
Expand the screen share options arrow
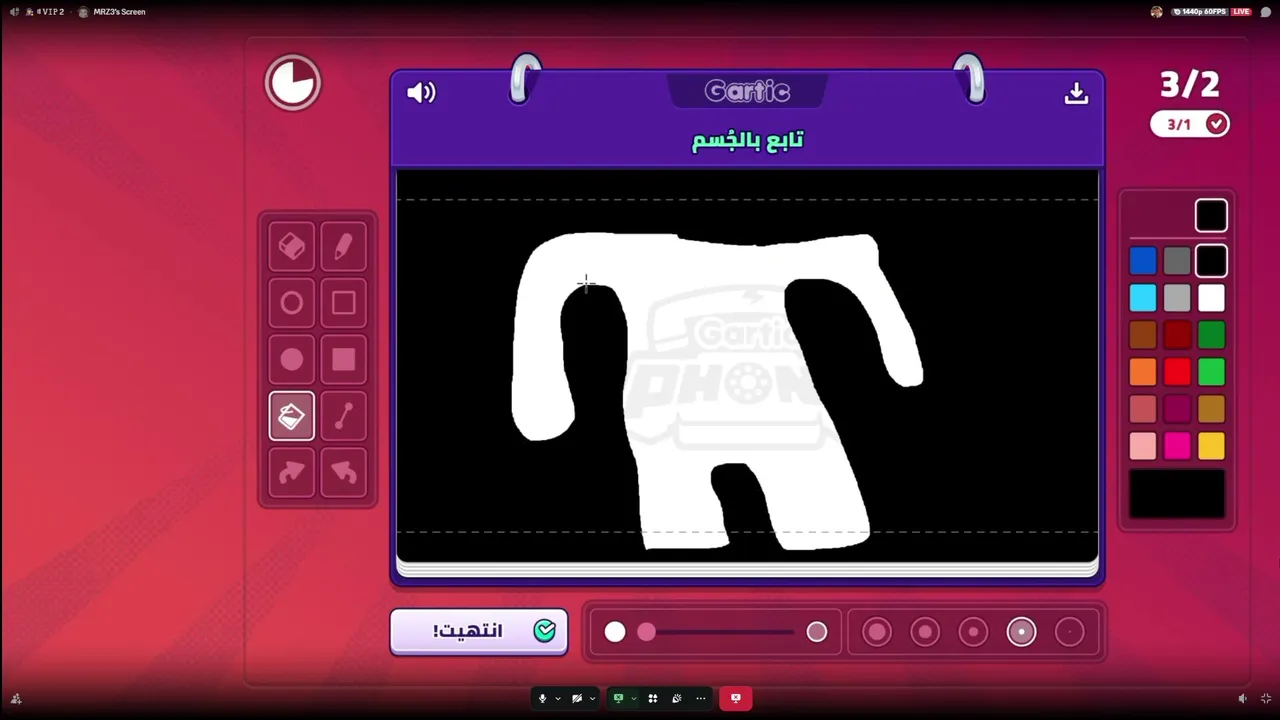(633, 698)
